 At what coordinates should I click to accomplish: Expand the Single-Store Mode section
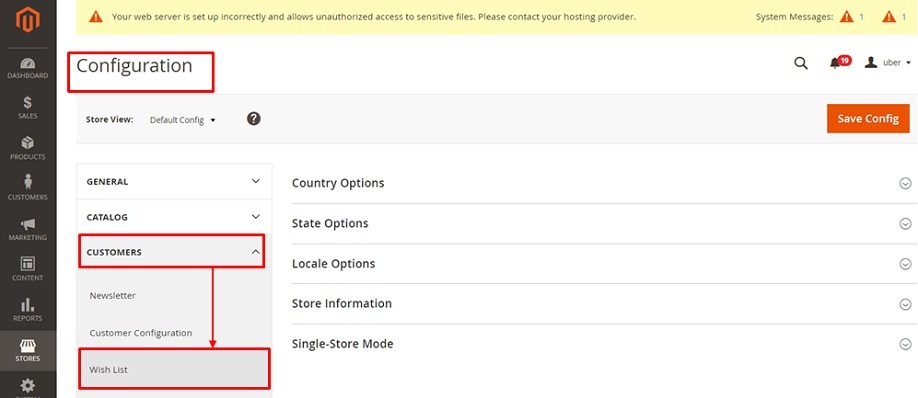click(602, 344)
